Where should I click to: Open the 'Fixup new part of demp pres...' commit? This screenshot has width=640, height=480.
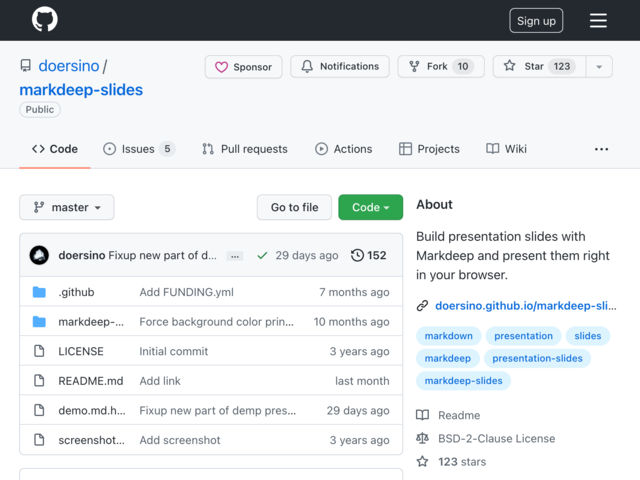[218, 411]
